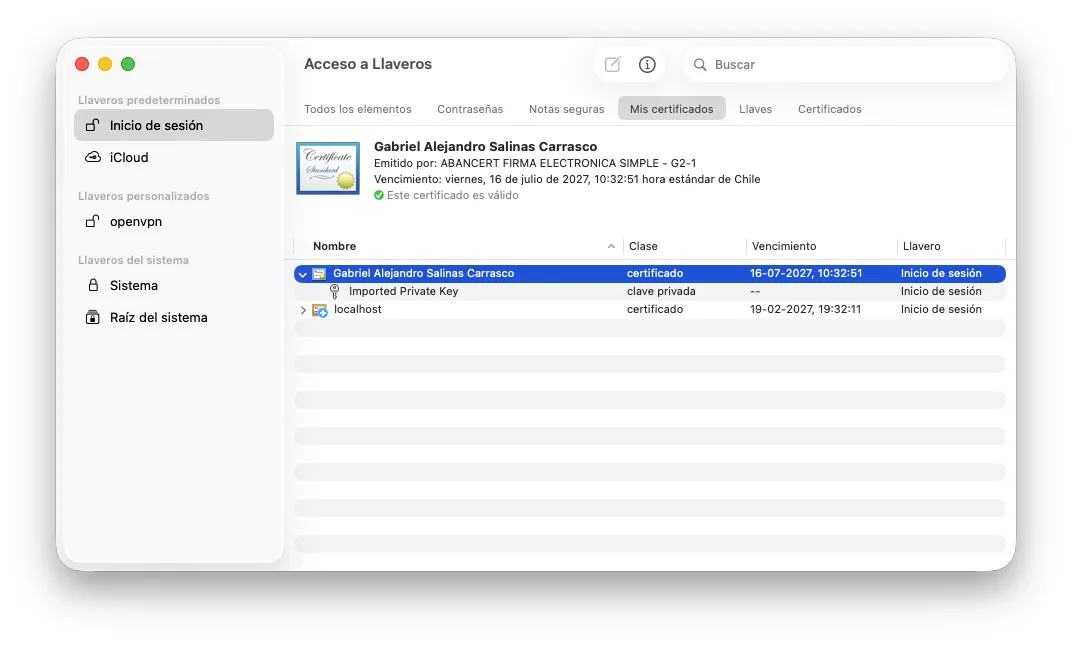Switch to Certificados tab

(x=829, y=109)
